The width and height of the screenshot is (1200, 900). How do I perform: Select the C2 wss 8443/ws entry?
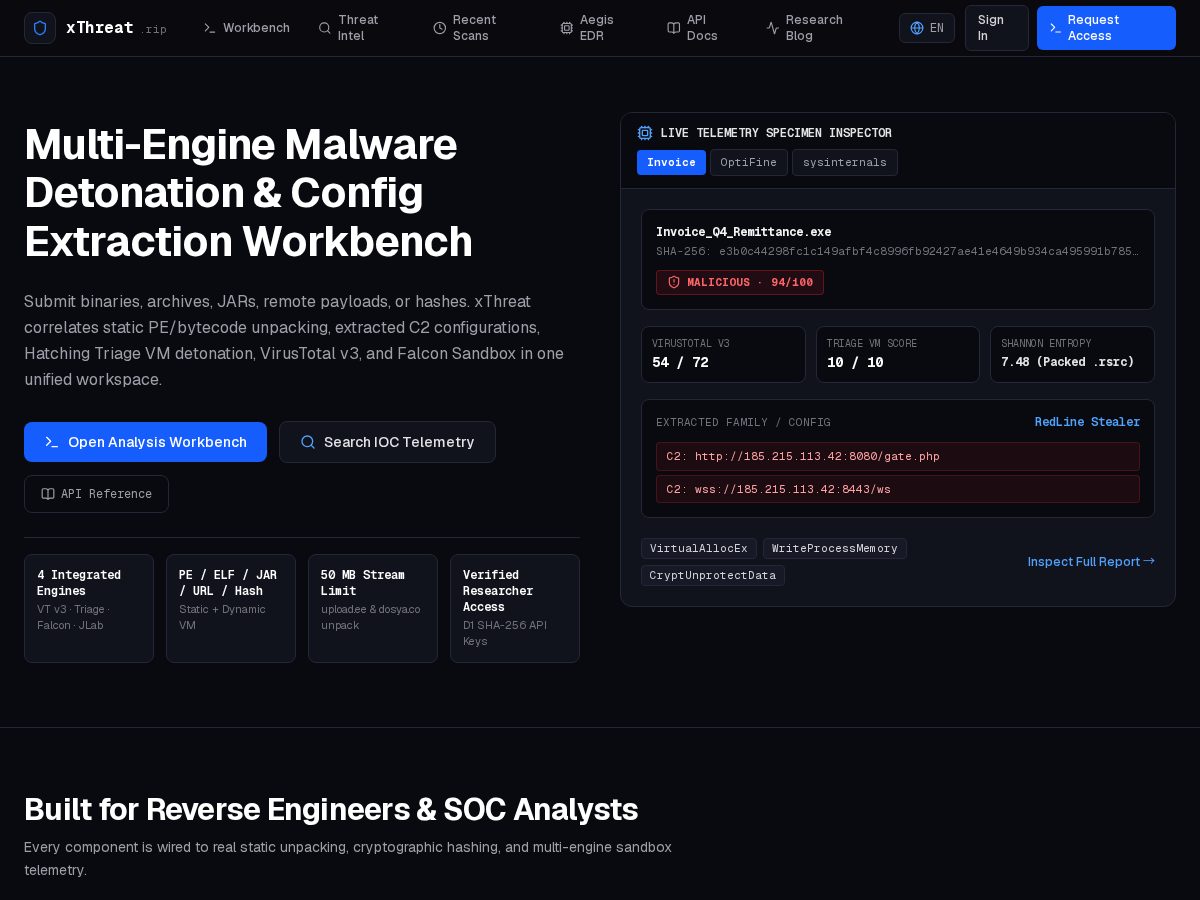(898, 489)
